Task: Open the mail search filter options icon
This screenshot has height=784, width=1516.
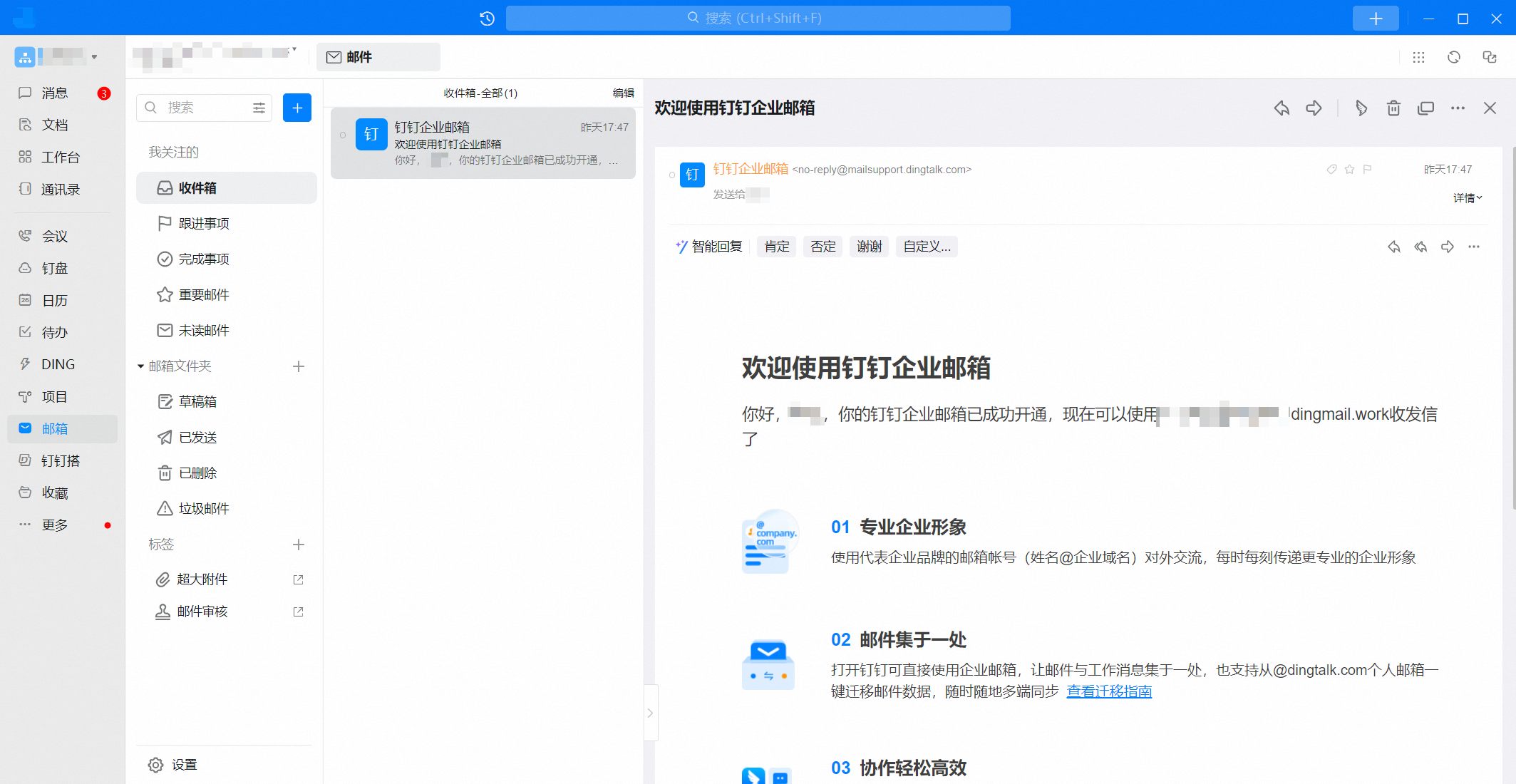Action: click(259, 108)
